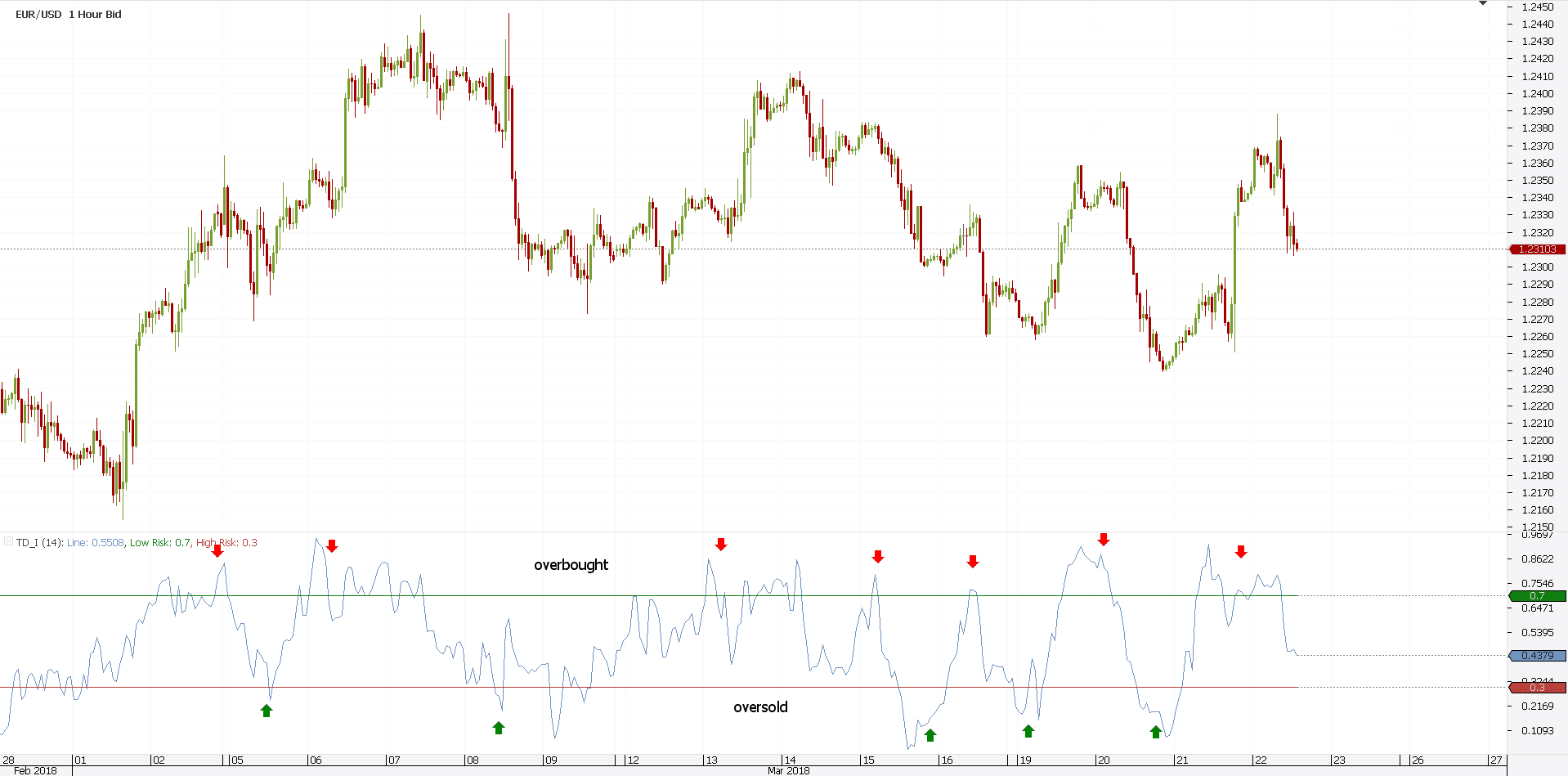Screen dimensions: 1568x776
Task: Click the red sell arrow near March 22
Action: (x=1241, y=552)
